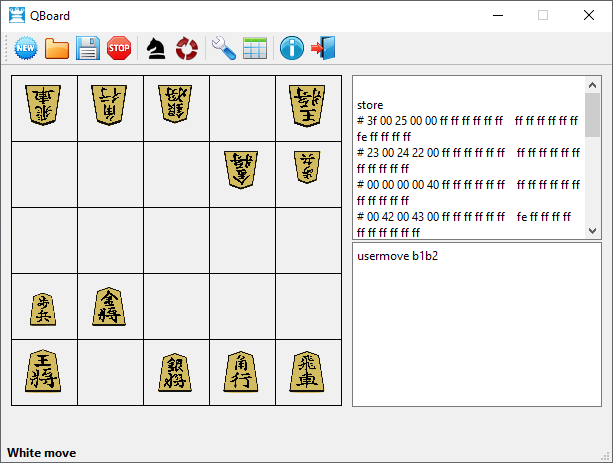The width and height of the screenshot is (613, 463).
Task: Select the opponent's inverted silver general
Action: 175,104
